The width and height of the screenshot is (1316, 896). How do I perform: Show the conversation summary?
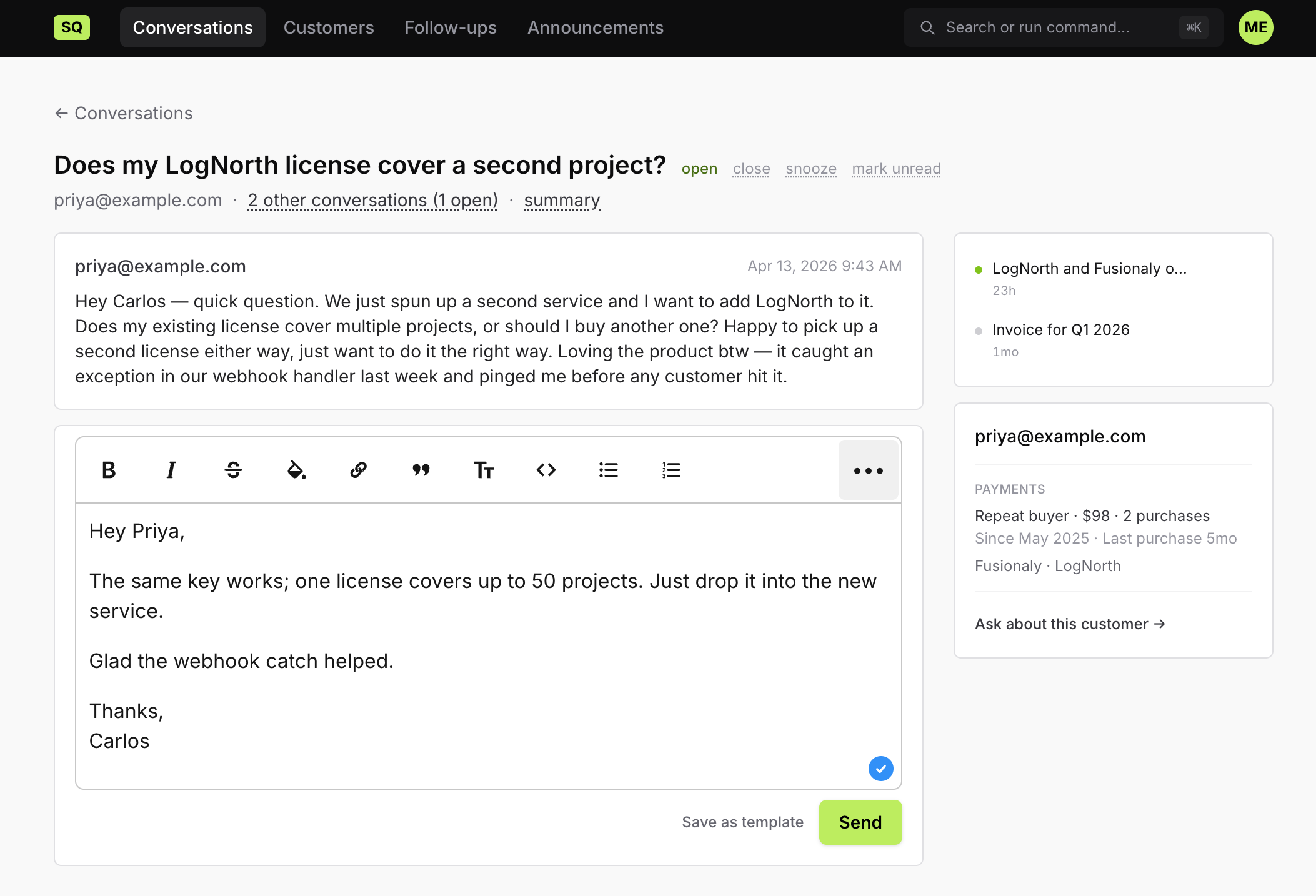tap(561, 200)
